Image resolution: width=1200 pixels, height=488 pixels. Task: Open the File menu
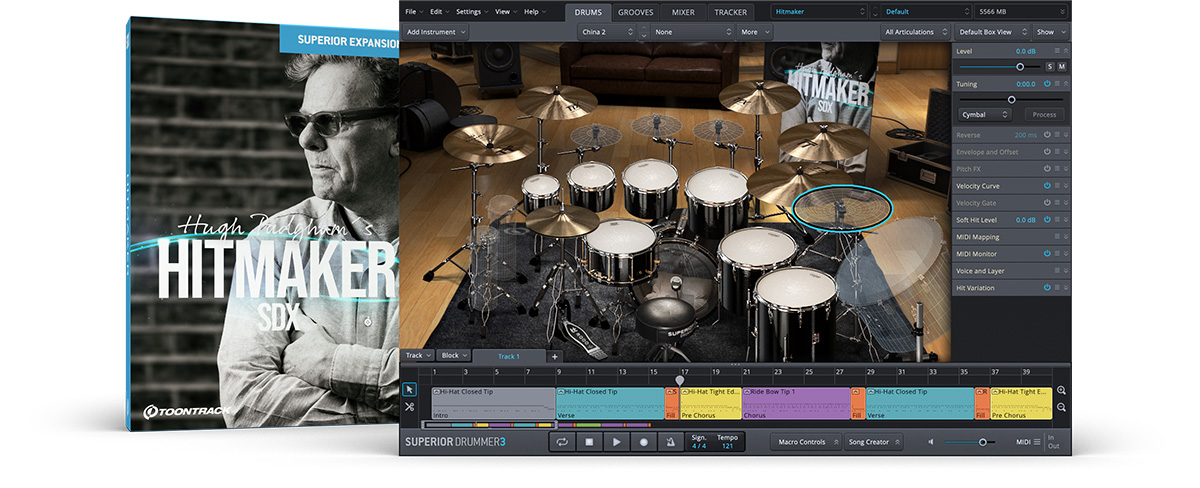414,12
